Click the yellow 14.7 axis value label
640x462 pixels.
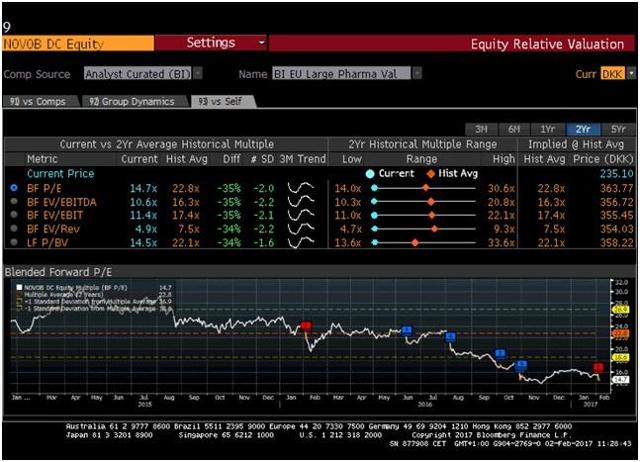point(620,380)
